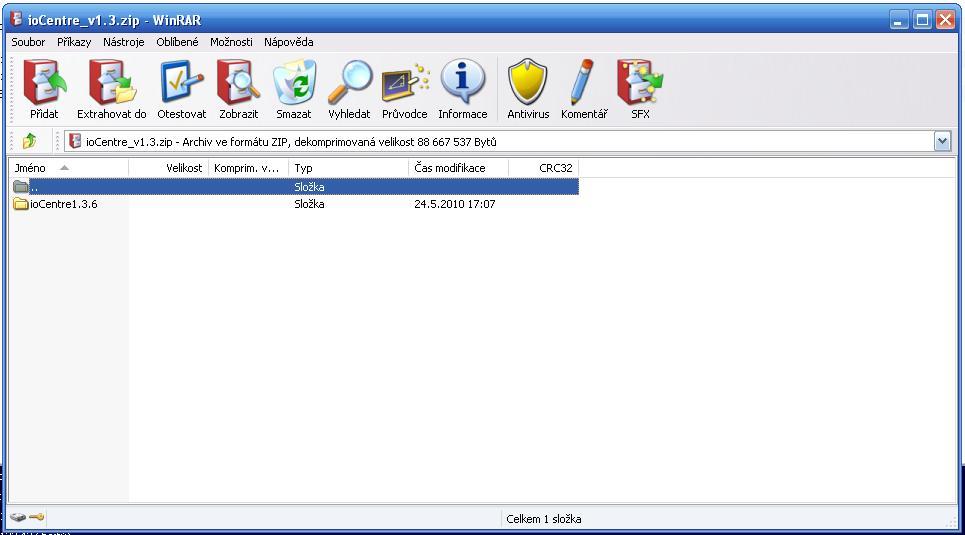965x535 pixels.
Task: Click the key password icon in status bar
Action: tap(37, 518)
